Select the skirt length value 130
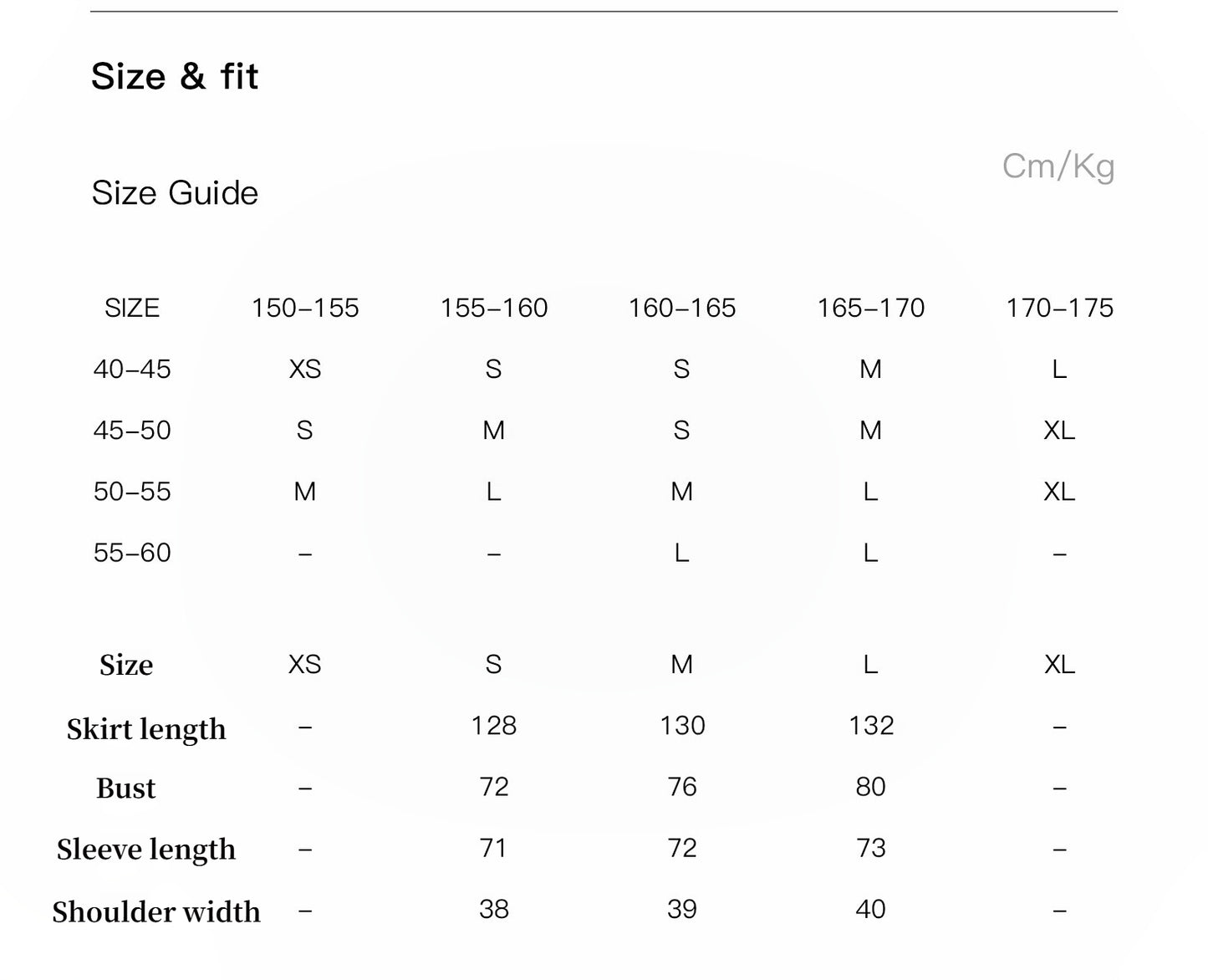 click(682, 726)
